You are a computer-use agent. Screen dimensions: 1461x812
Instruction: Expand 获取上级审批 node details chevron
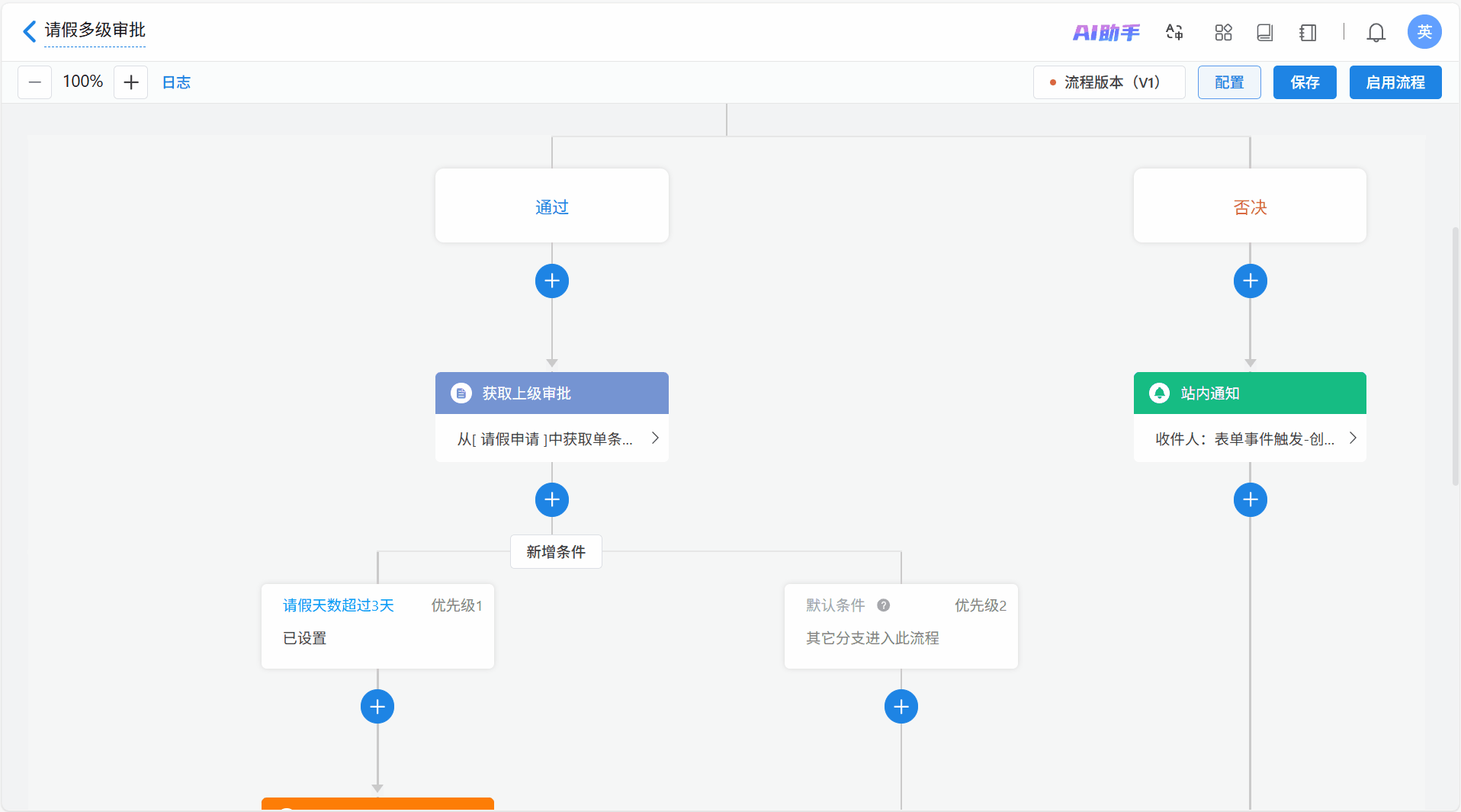(655, 438)
